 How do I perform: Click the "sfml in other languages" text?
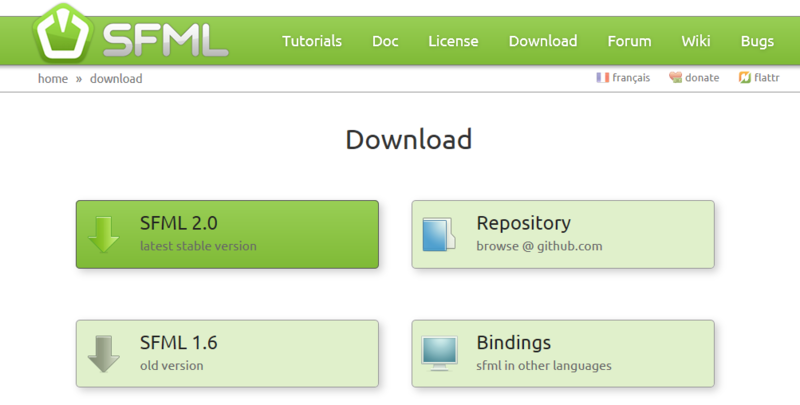click(x=544, y=366)
